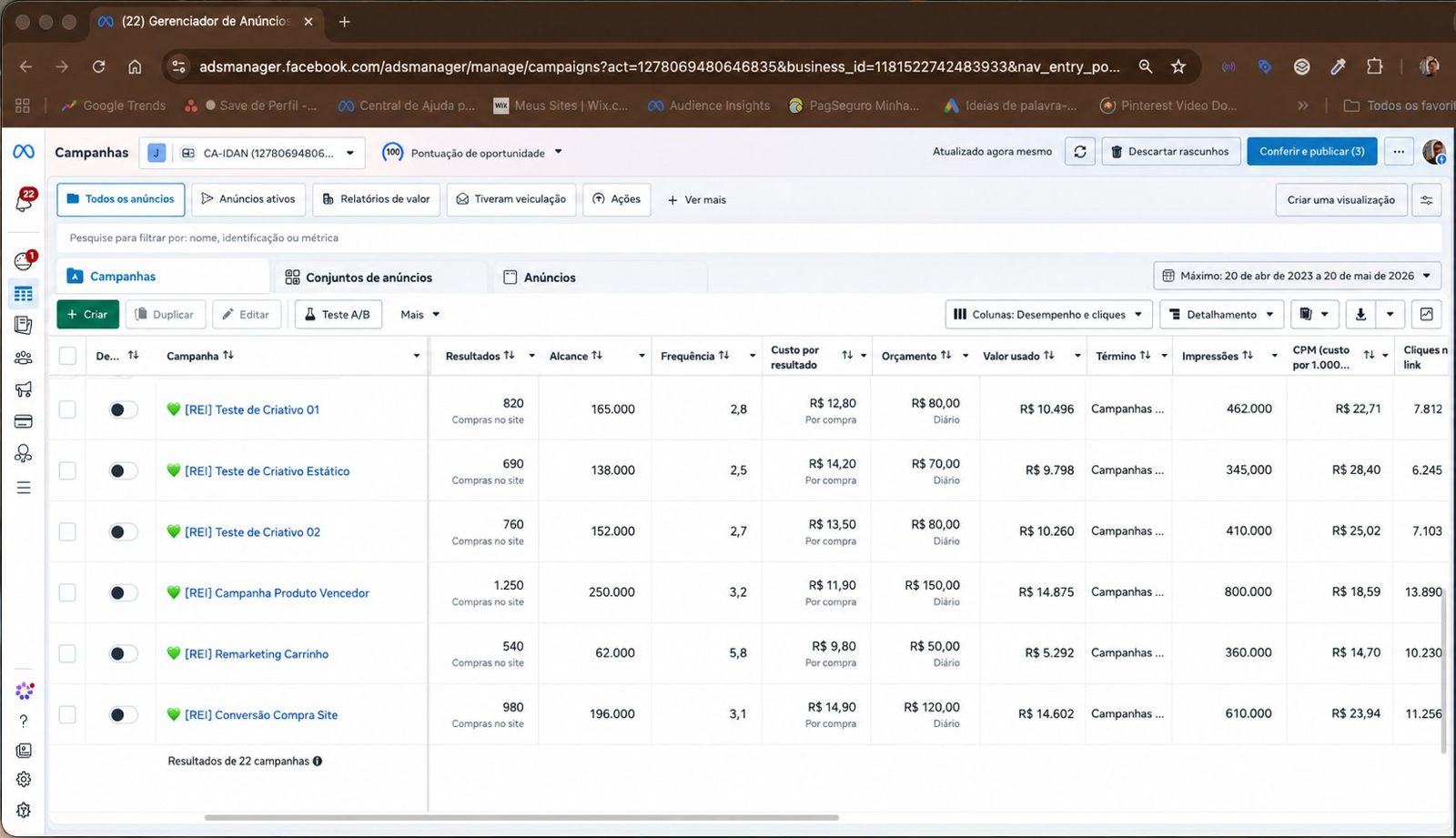Screen dimensions: 1456x838
Task: Bookmark this page with the star icon
Action: pyautogui.click(x=1178, y=66)
